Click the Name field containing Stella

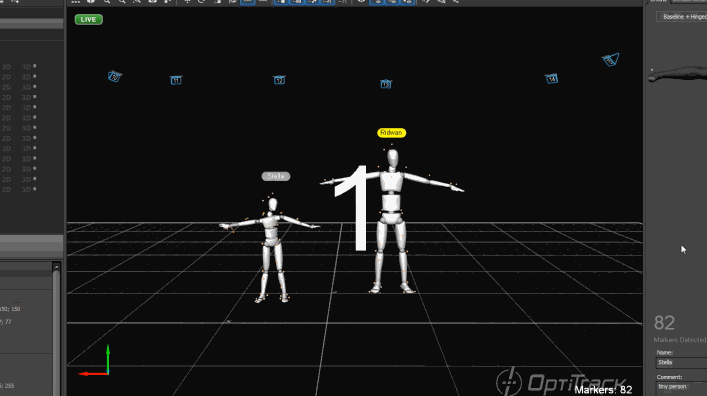(x=681, y=362)
